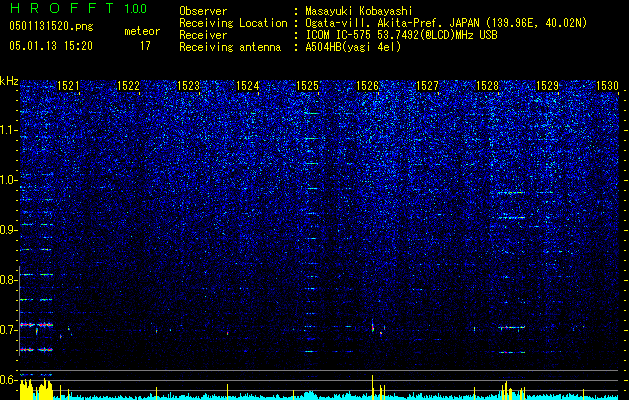Viewport: 629px width, 400px height.
Task: Click the meteor echo on the 0.7 kHz line at 1526
Action: [x=373, y=327]
